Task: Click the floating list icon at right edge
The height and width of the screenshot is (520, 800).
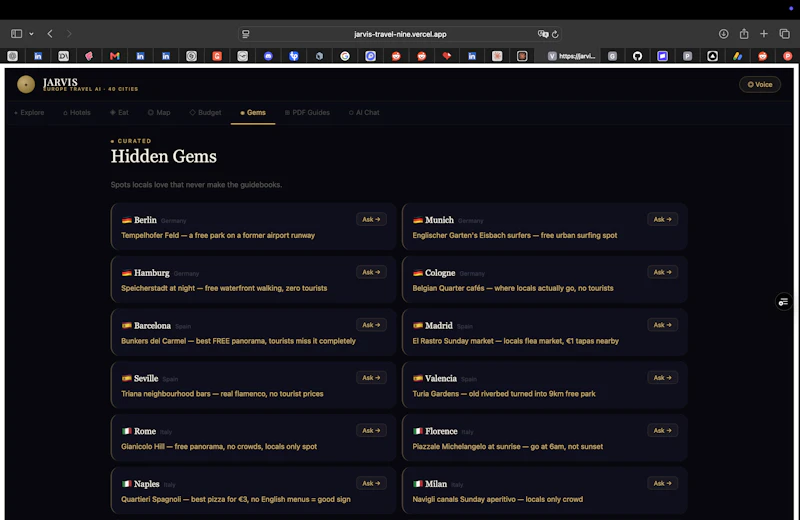Action: [783, 302]
